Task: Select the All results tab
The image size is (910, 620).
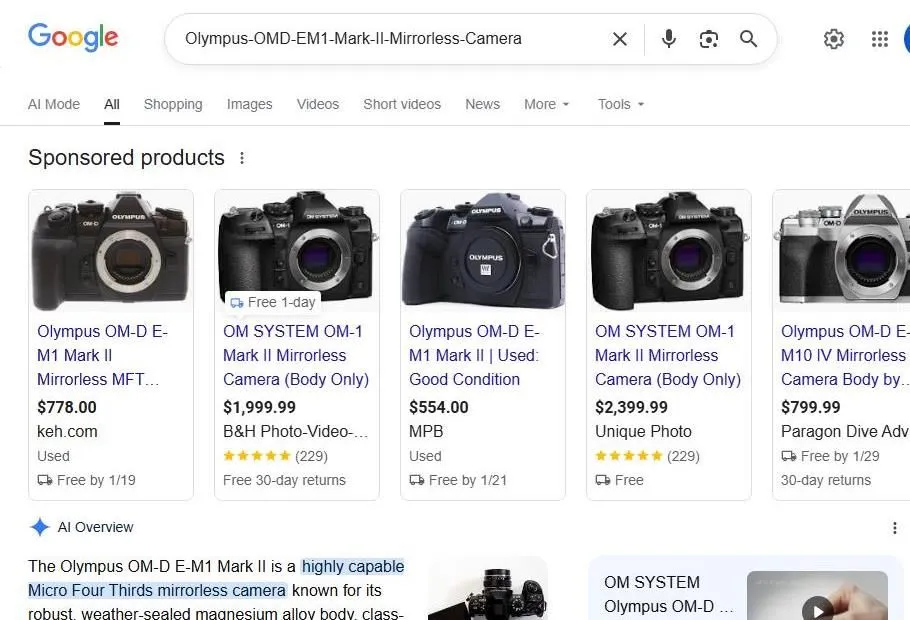Action: [112, 104]
